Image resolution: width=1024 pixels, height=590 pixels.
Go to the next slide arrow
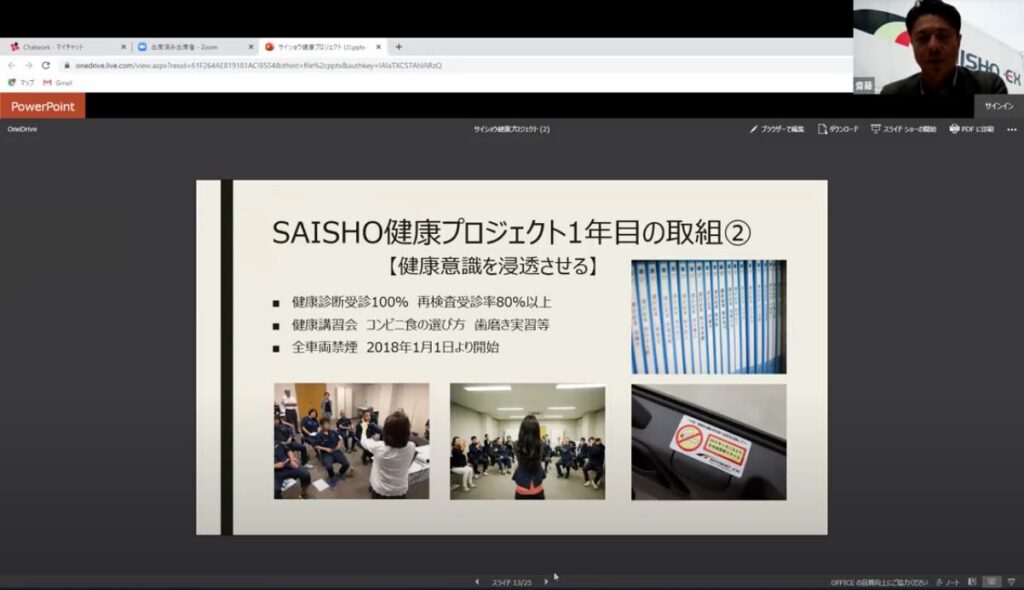[546, 582]
